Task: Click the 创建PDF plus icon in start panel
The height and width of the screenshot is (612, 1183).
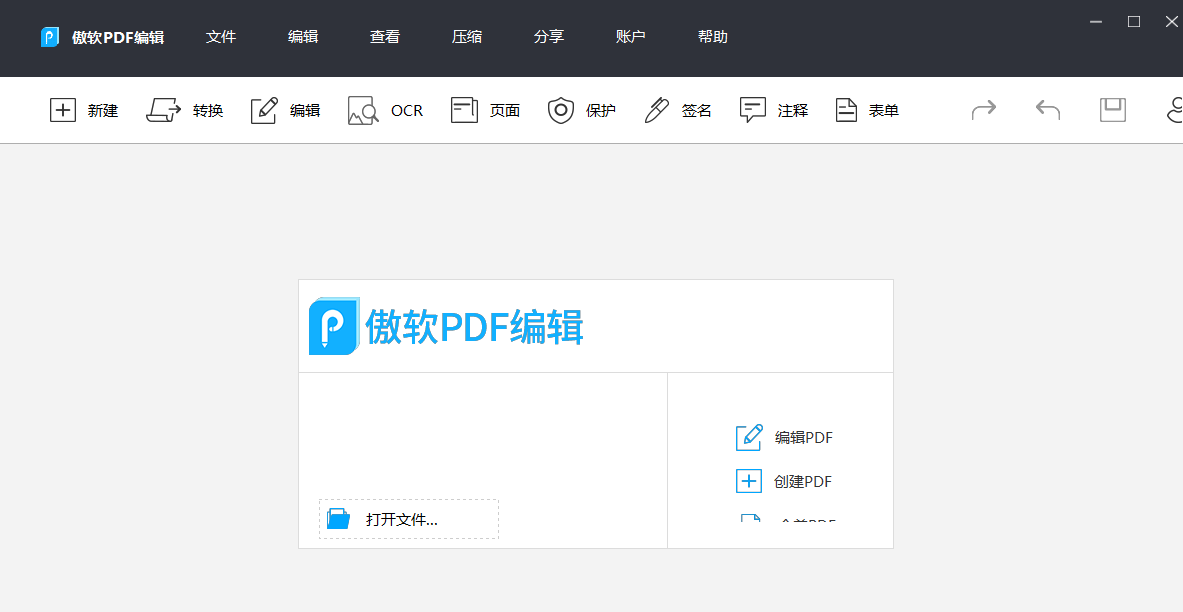Action: pyautogui.click(x=748, y=481)
